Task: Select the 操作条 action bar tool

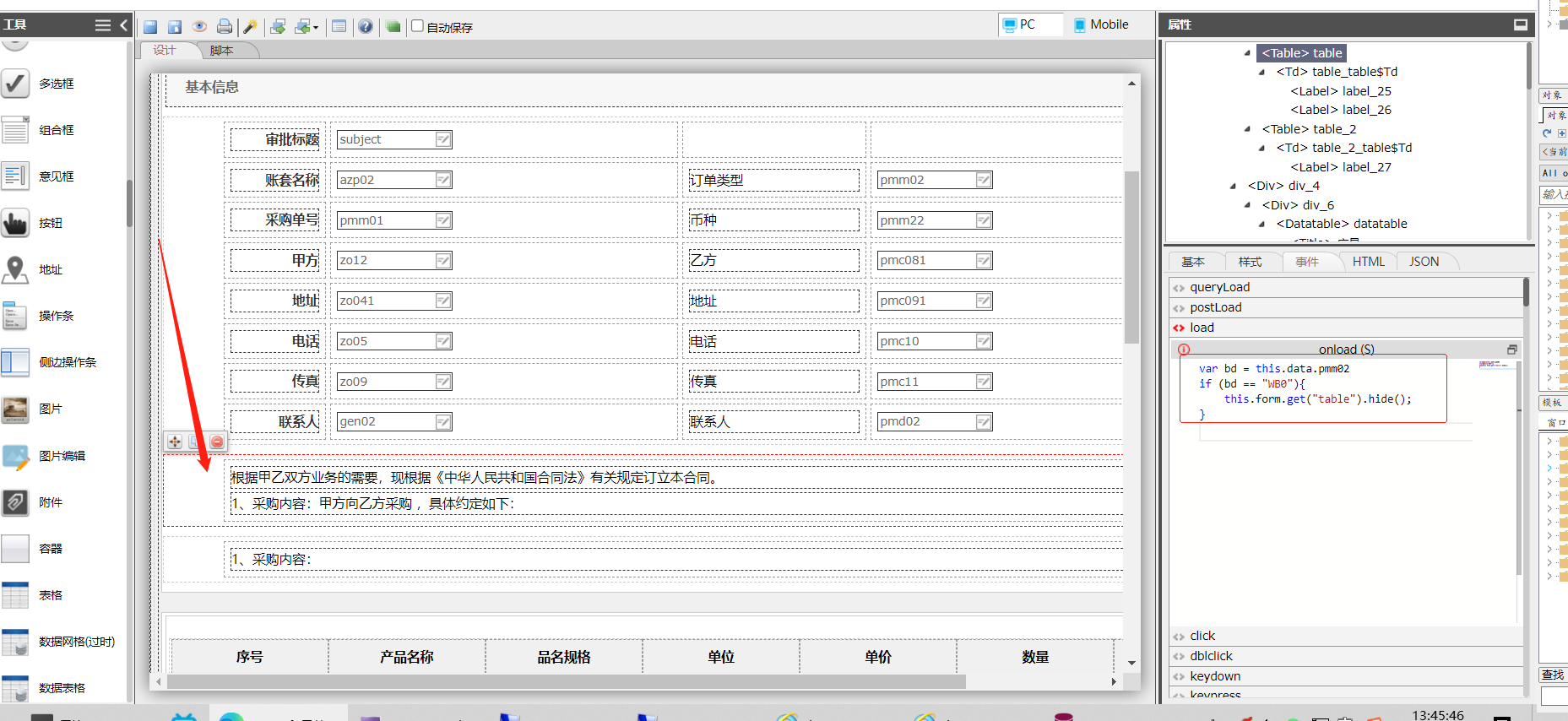Action: pos(56,316)
